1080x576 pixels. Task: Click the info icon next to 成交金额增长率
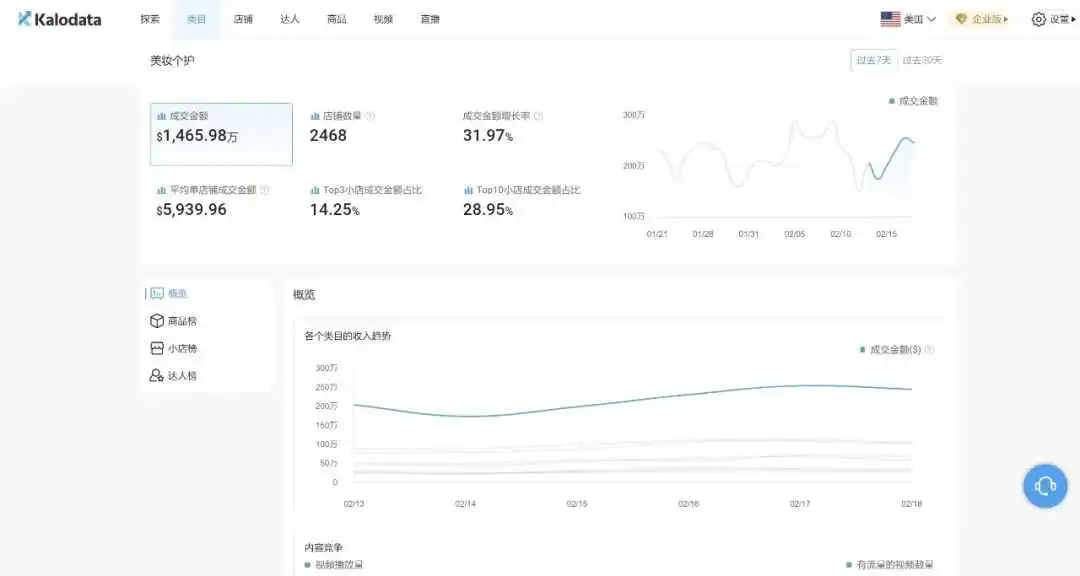tap(539, 116)
